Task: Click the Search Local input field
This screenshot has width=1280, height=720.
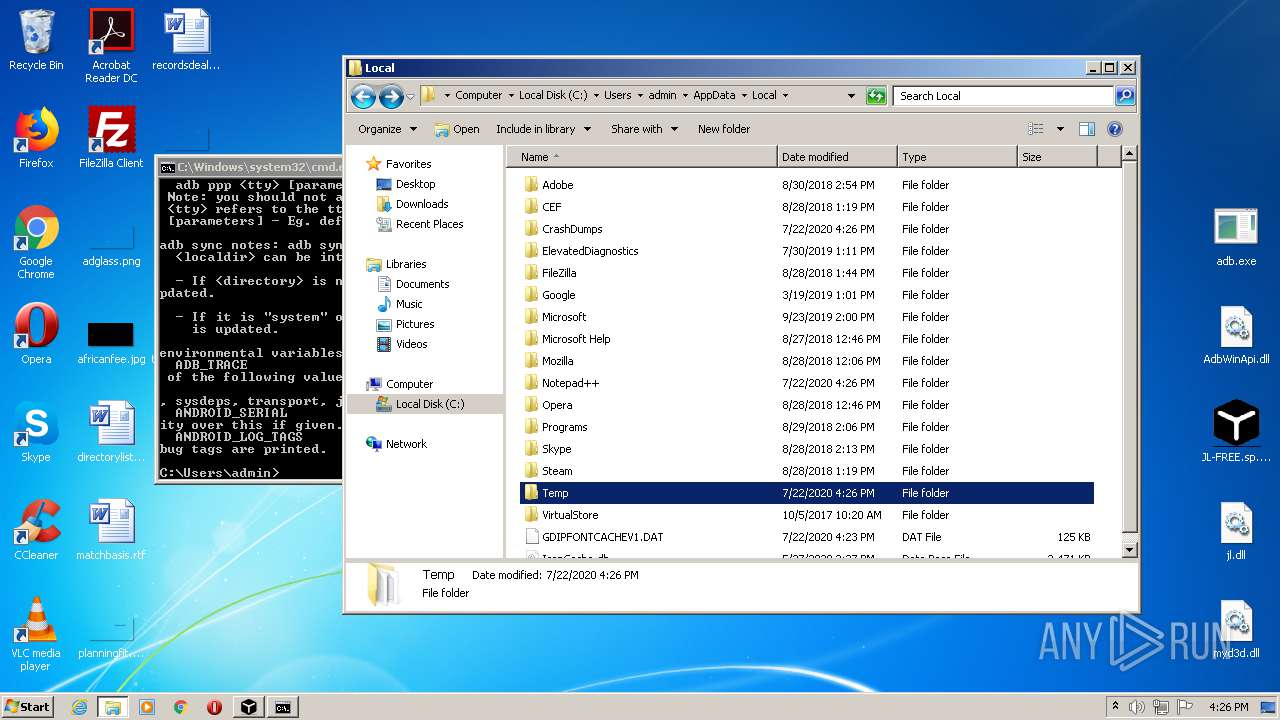Action: click(1003, 96)
